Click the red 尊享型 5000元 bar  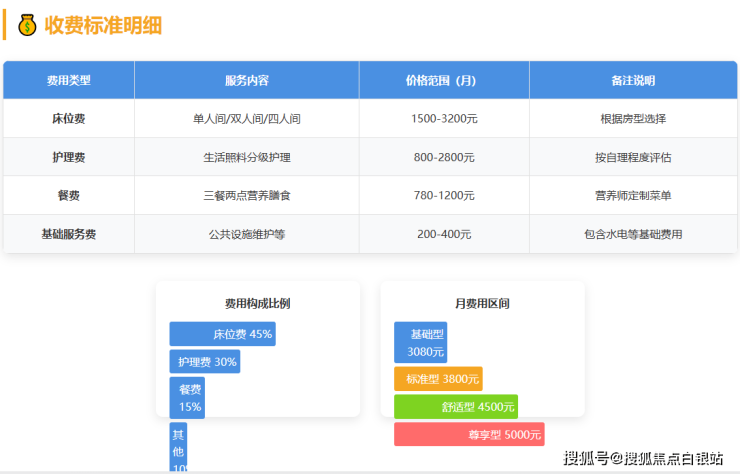click(468, 434)
